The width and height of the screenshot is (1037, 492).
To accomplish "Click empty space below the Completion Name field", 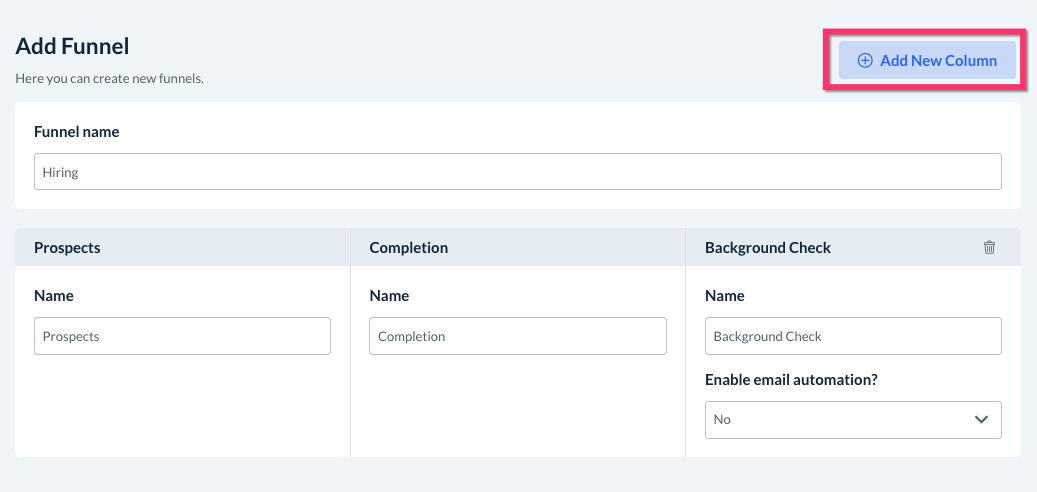I will 517,410.
